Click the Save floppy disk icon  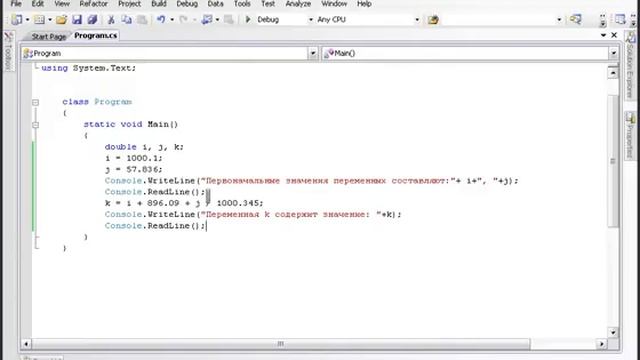77,19
